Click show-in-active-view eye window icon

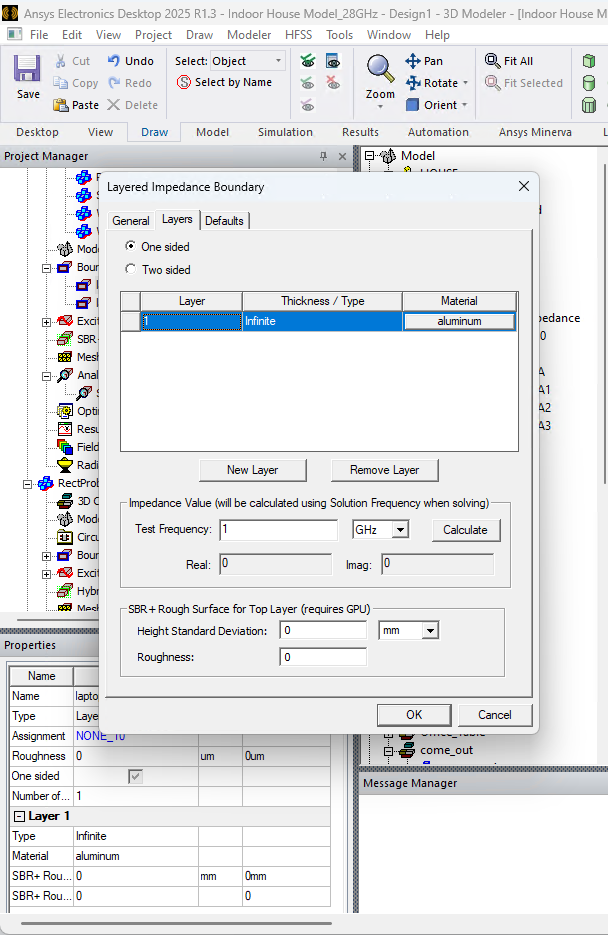tap(333, 61)
